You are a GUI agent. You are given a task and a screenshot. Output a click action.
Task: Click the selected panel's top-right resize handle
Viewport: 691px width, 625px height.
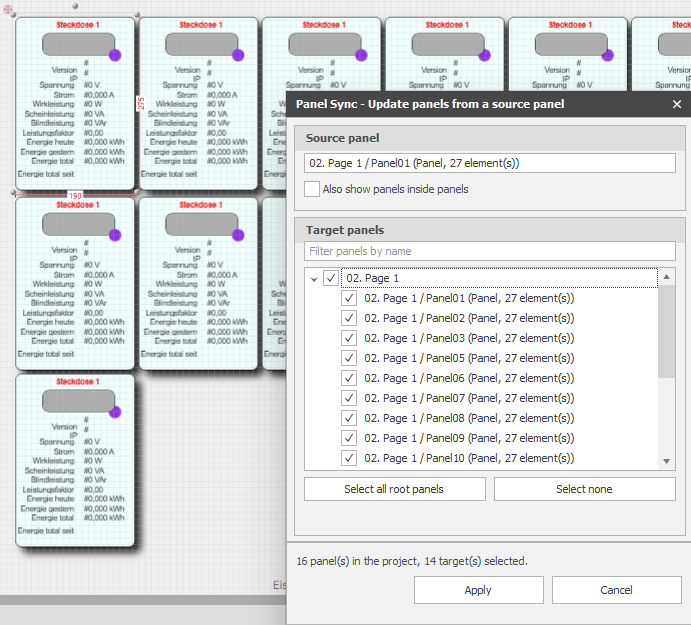pyautogui.click(x=137, y=15)
